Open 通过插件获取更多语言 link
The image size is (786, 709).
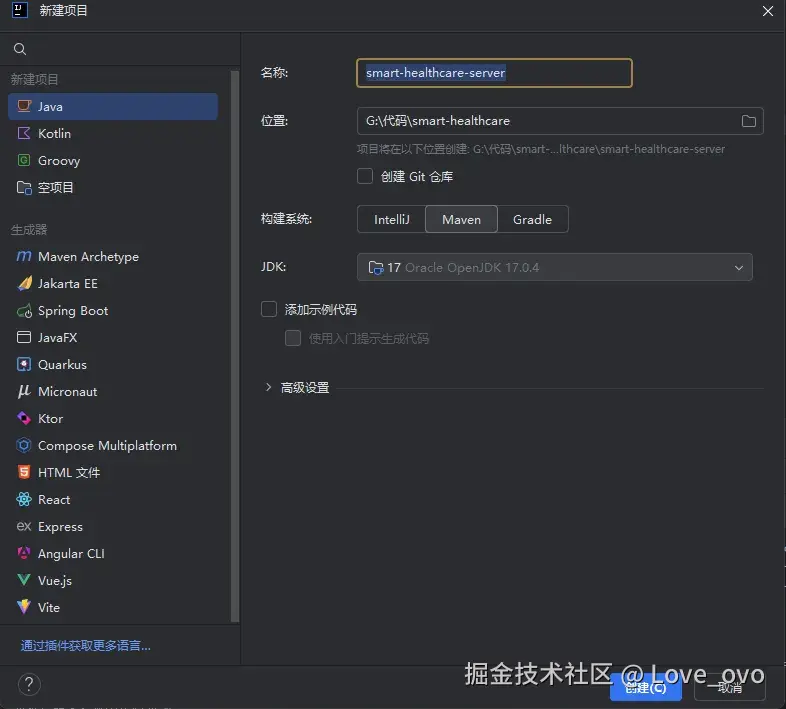(x=86, y=645)
